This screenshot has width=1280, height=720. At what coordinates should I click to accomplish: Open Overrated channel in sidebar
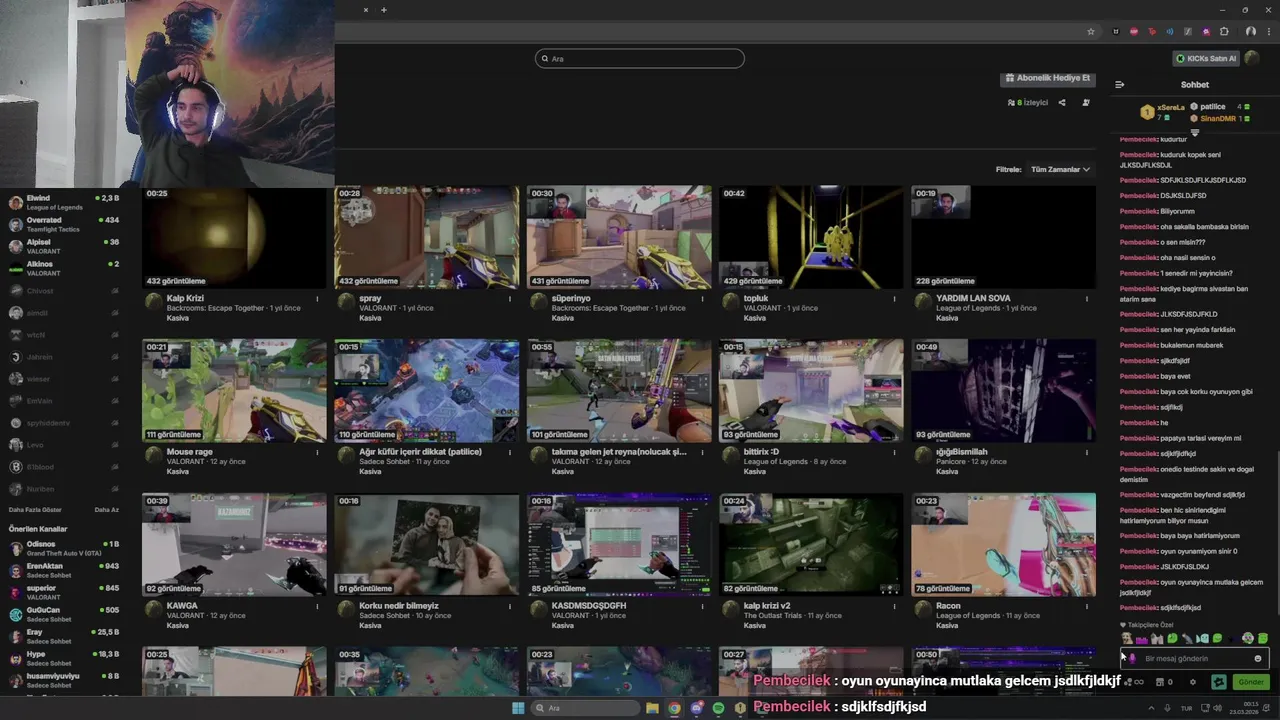click(x=64, y=224)
